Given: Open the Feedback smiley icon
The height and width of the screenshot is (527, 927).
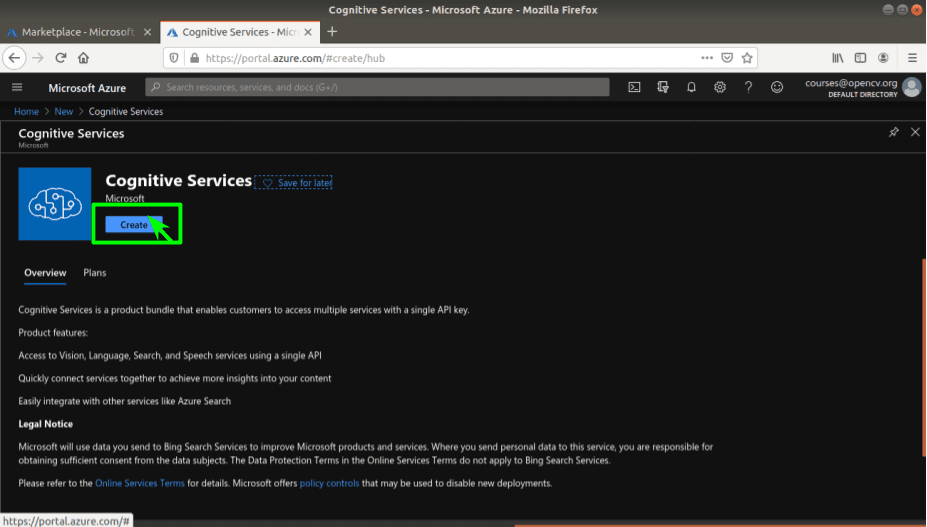Looking at the screenshot, I should tap(777, 88).
